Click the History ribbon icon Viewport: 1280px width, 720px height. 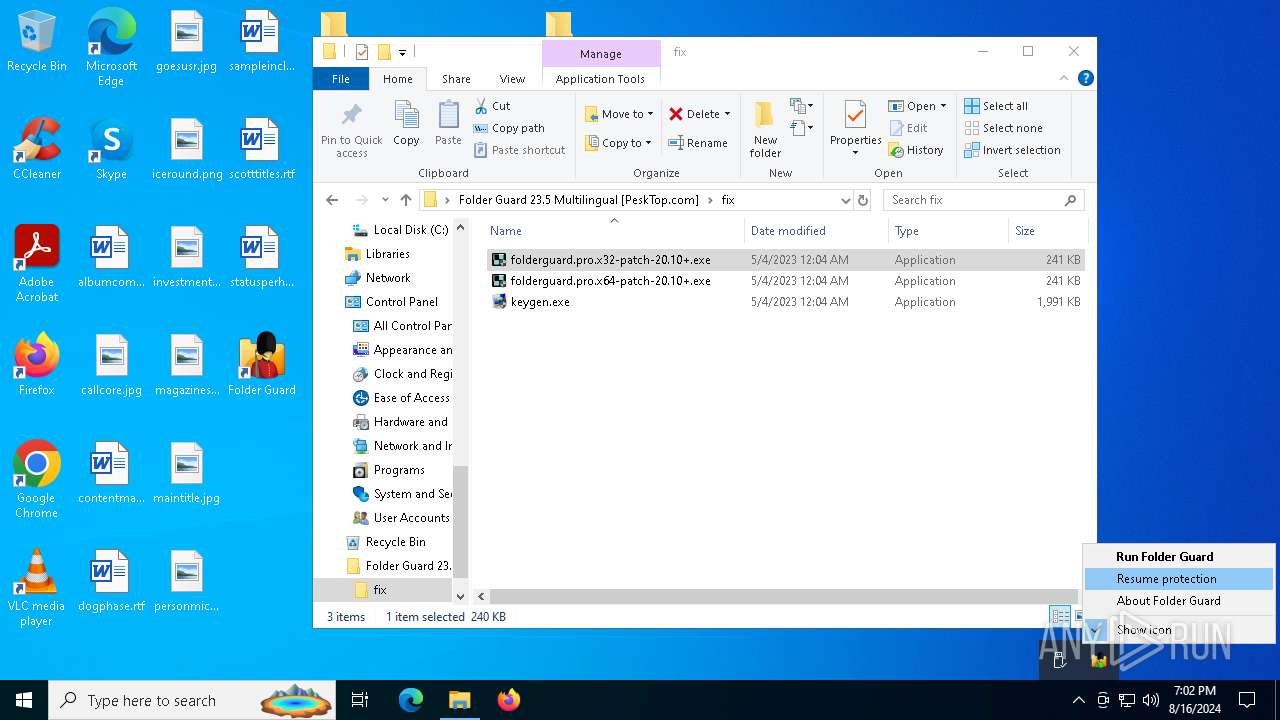[896, 150]
